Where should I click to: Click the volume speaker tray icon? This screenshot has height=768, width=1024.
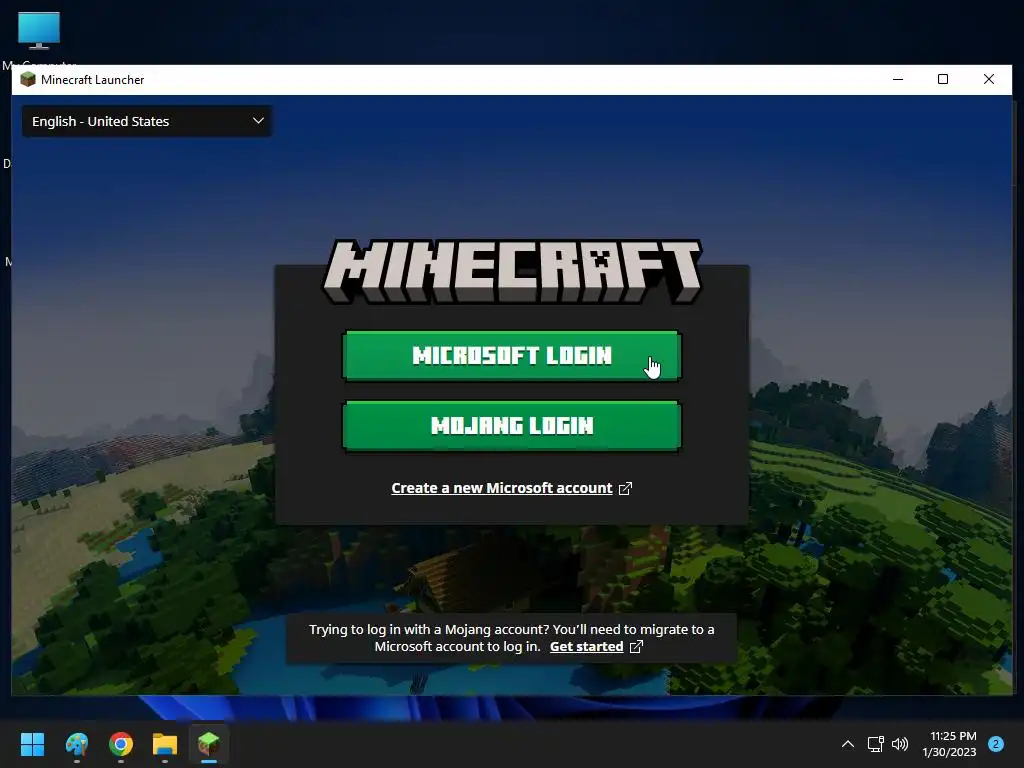(x=900, y=744)
